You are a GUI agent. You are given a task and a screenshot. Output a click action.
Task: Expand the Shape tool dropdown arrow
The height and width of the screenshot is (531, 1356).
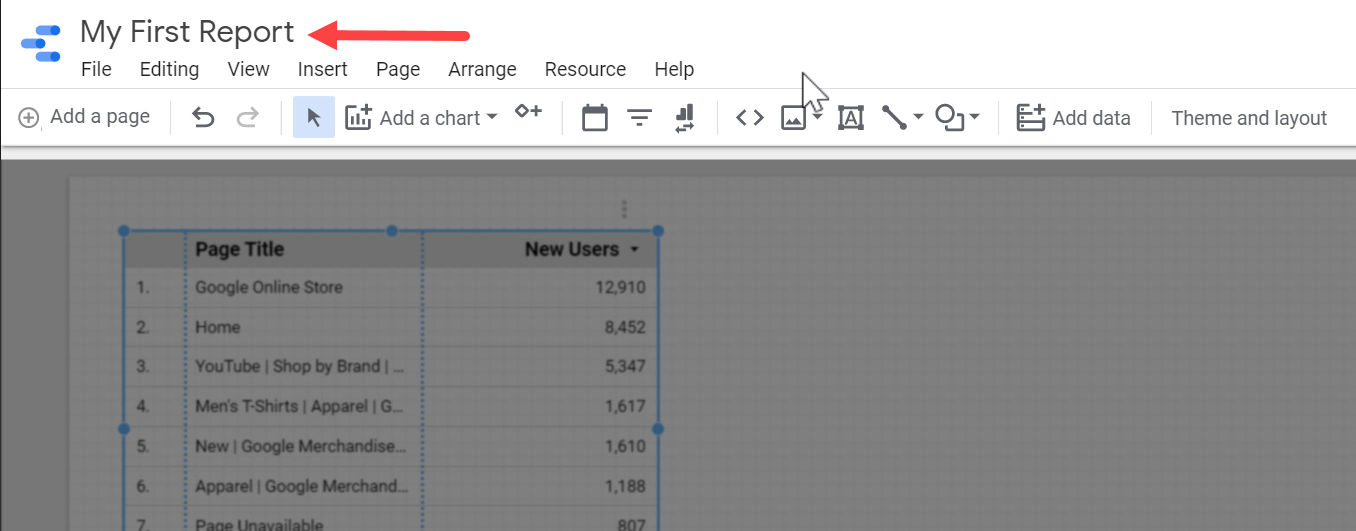pyautogui.click(x=975, y=118)
